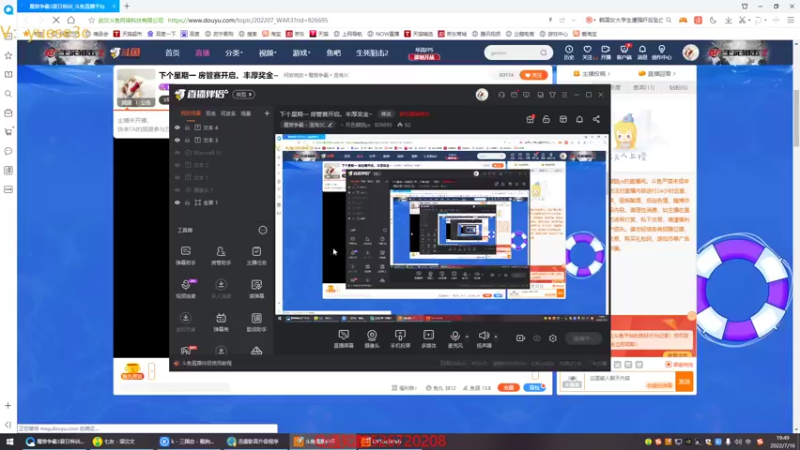Add 手机投屏 phone screen source
Viewport: 800px width, 450px height.
pos(400,338)
